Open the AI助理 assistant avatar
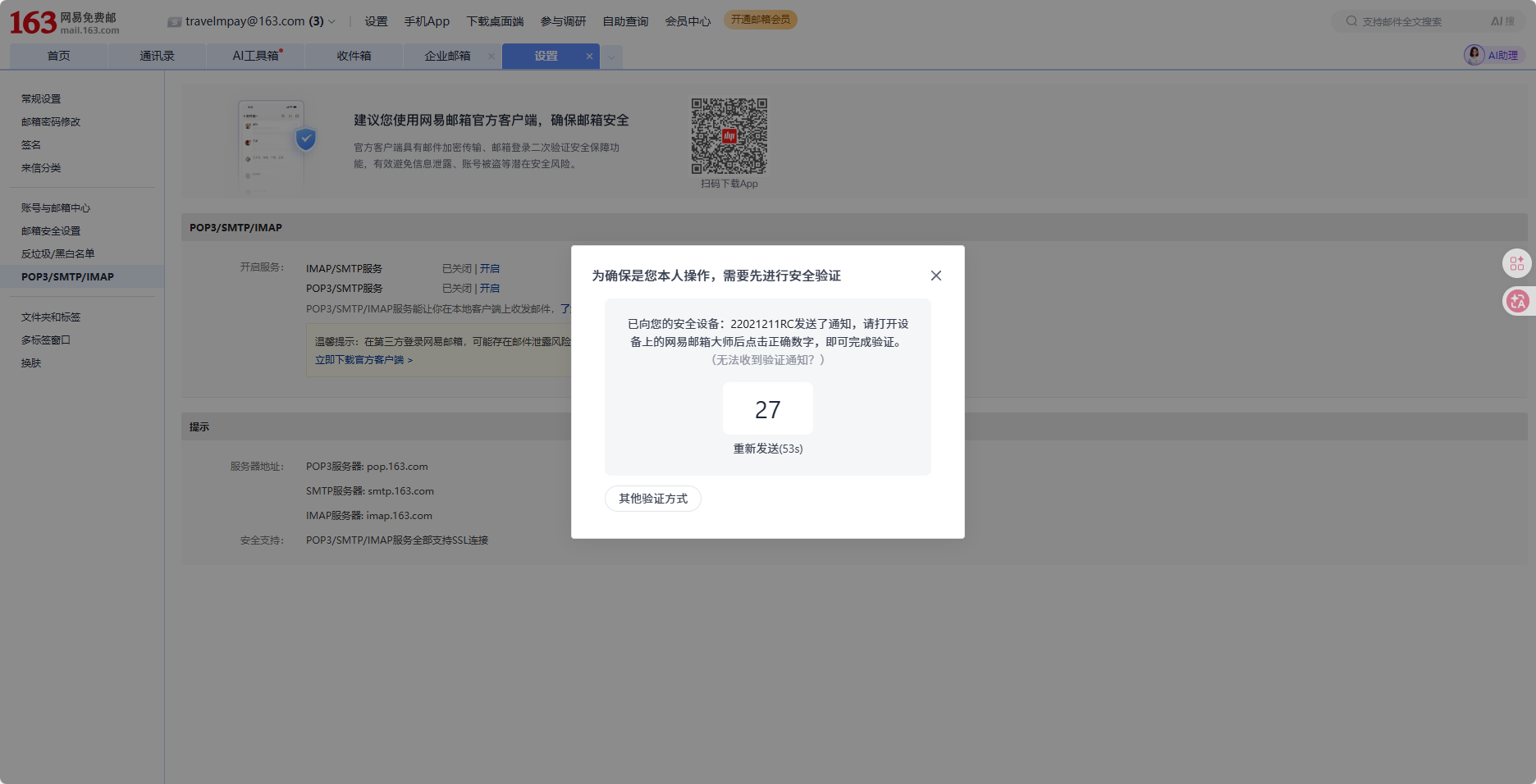The width and height of the screenshot is (1536, 784). coord(1474,55)
